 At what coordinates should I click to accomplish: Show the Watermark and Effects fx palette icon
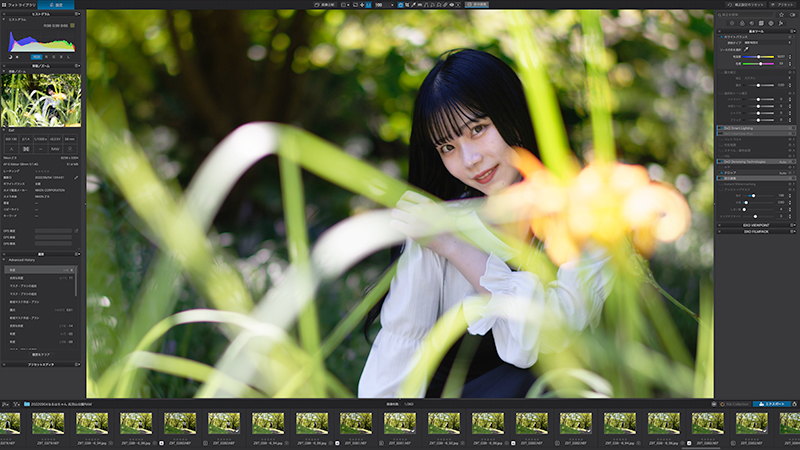point(781,23)
